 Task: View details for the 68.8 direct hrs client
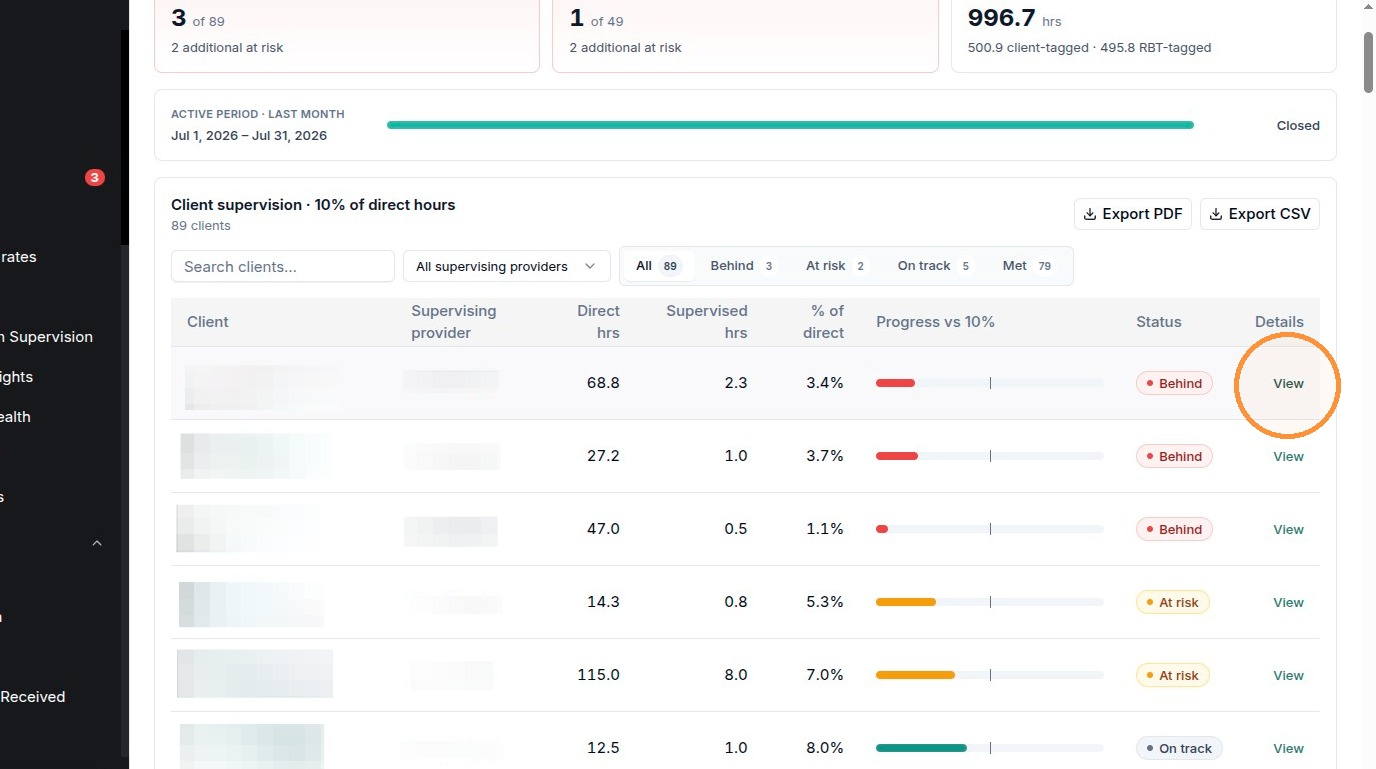(x=1288, y=383)
